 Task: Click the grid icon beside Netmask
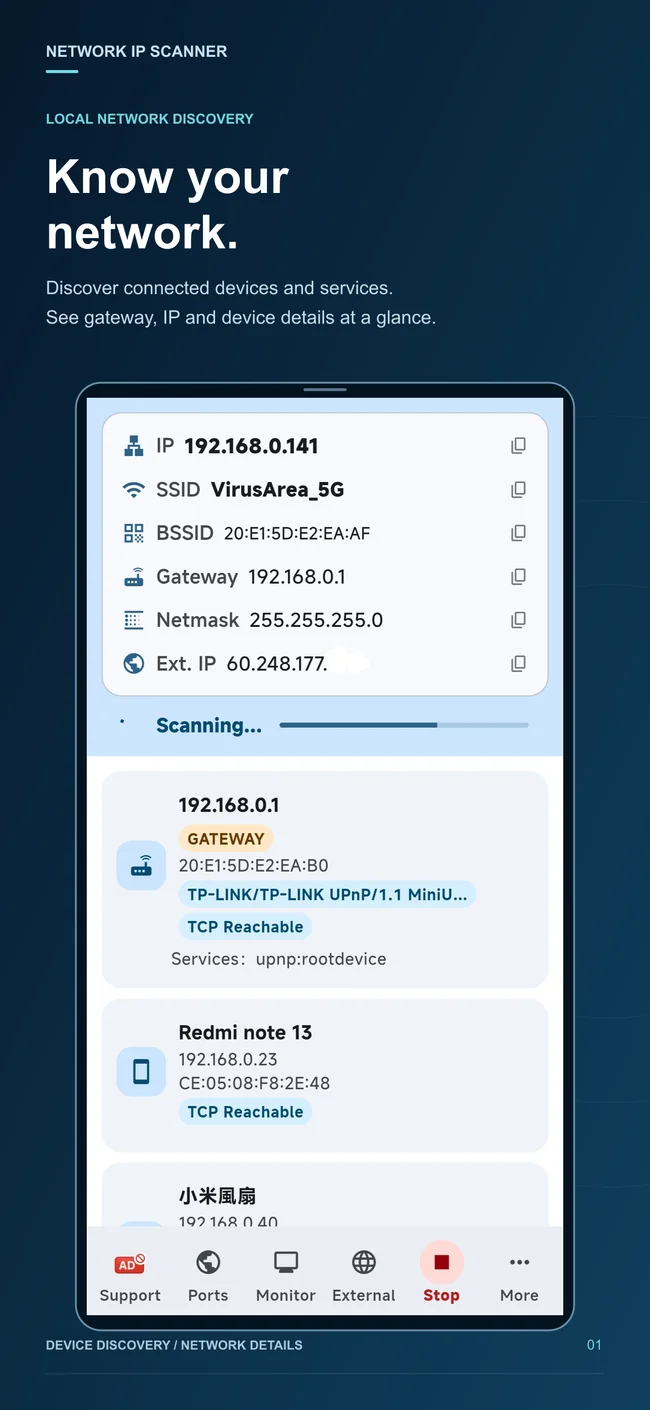click(133, 620)
